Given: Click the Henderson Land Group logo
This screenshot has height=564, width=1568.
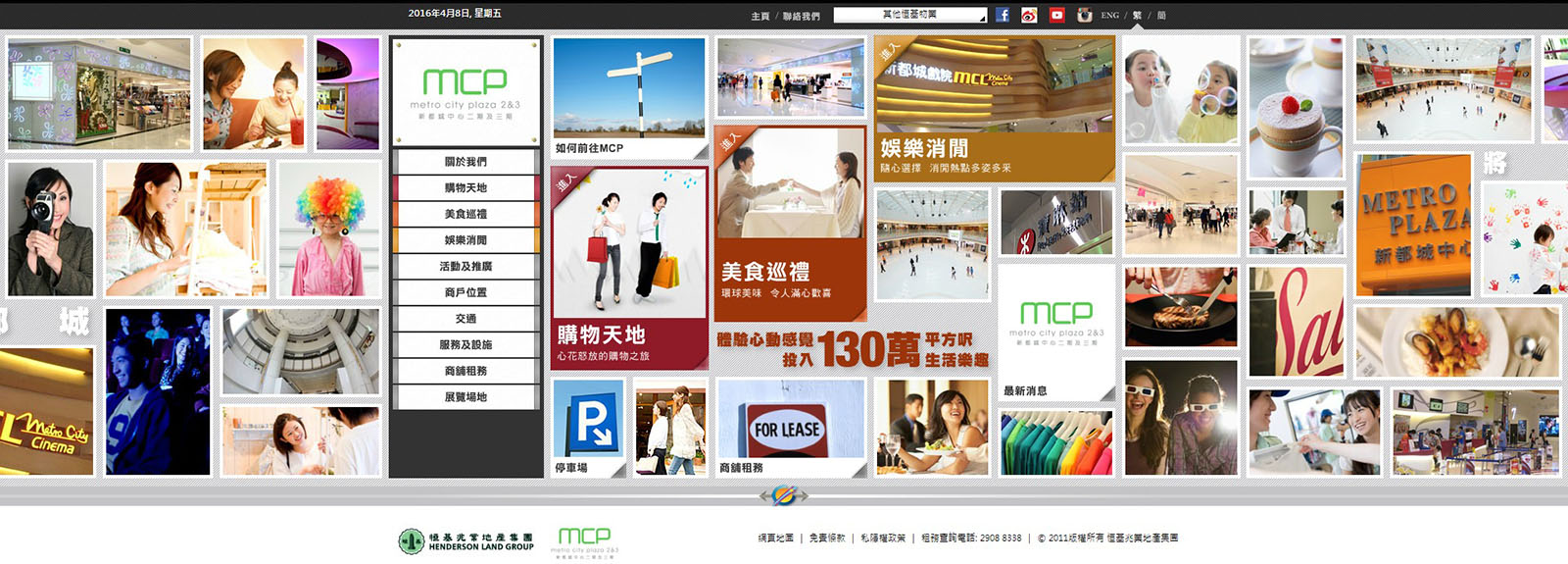Looking at the screenshot, I should 466,541.
